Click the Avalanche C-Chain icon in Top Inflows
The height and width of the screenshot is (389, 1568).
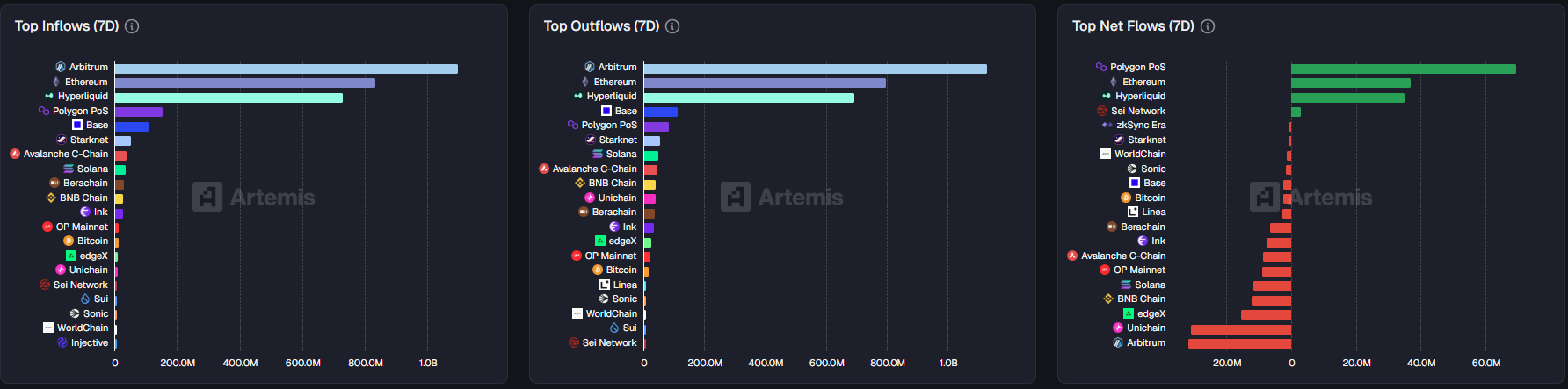(x=15, y=154)
